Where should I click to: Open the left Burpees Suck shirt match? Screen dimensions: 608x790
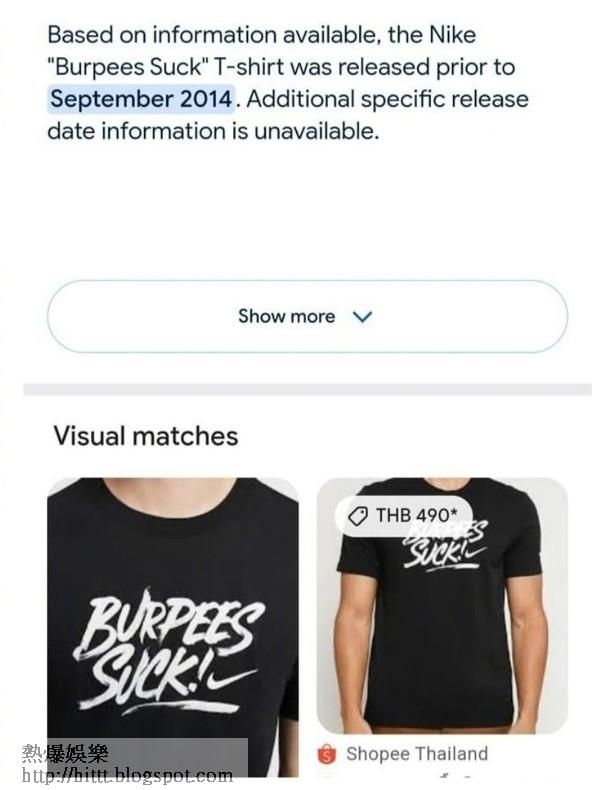point(173,627)
